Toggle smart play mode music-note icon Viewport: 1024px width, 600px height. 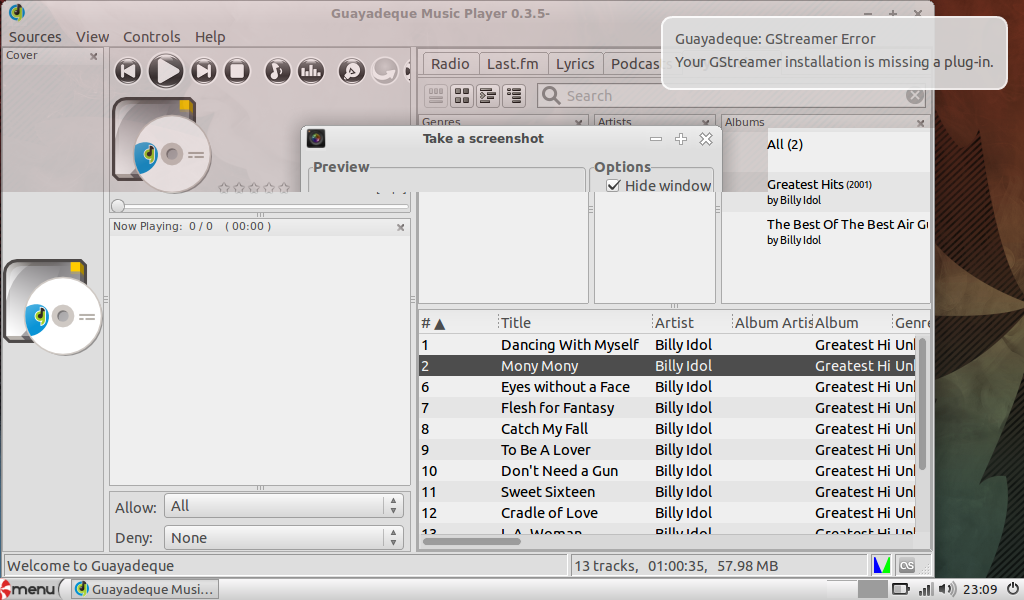(x=277, y=71)
